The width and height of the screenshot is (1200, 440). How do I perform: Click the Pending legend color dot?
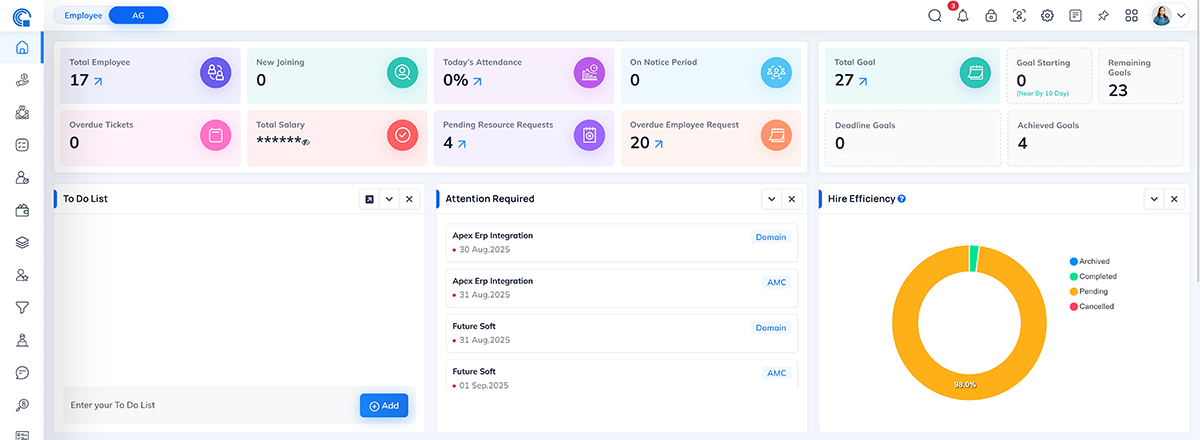(x=1073, y=291)
